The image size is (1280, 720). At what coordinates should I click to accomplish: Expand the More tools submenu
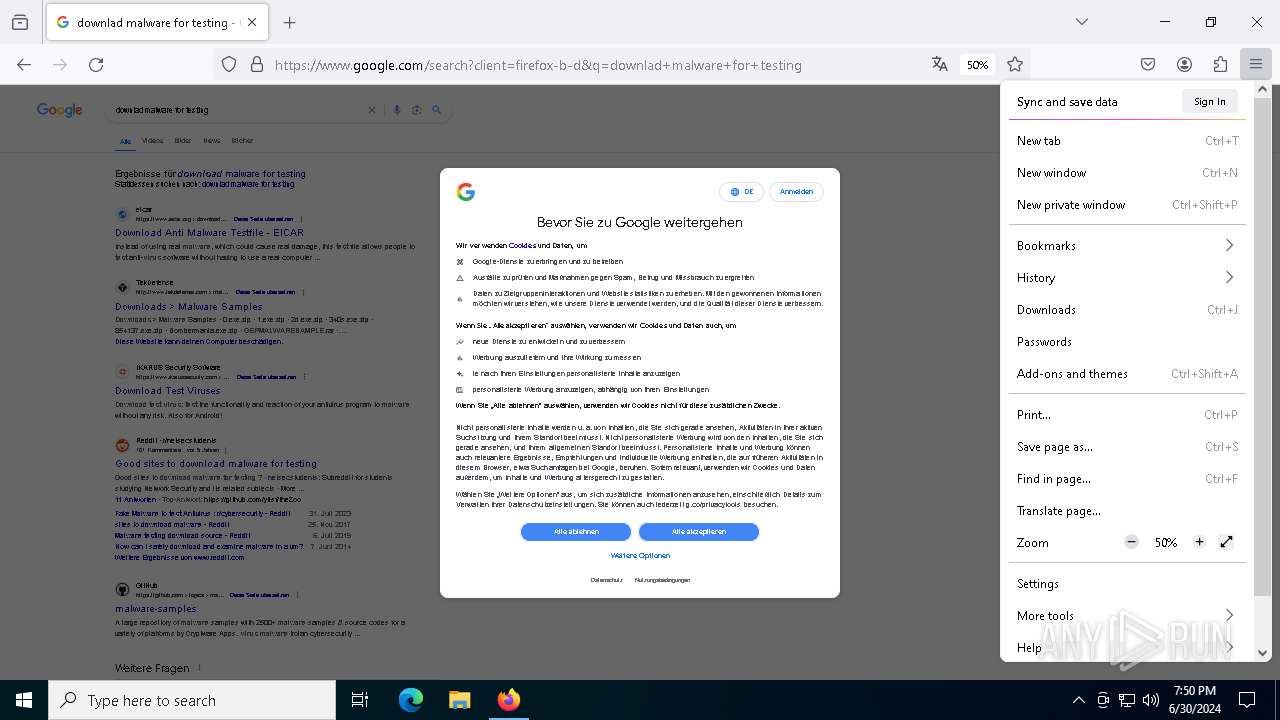[1127, 616]
